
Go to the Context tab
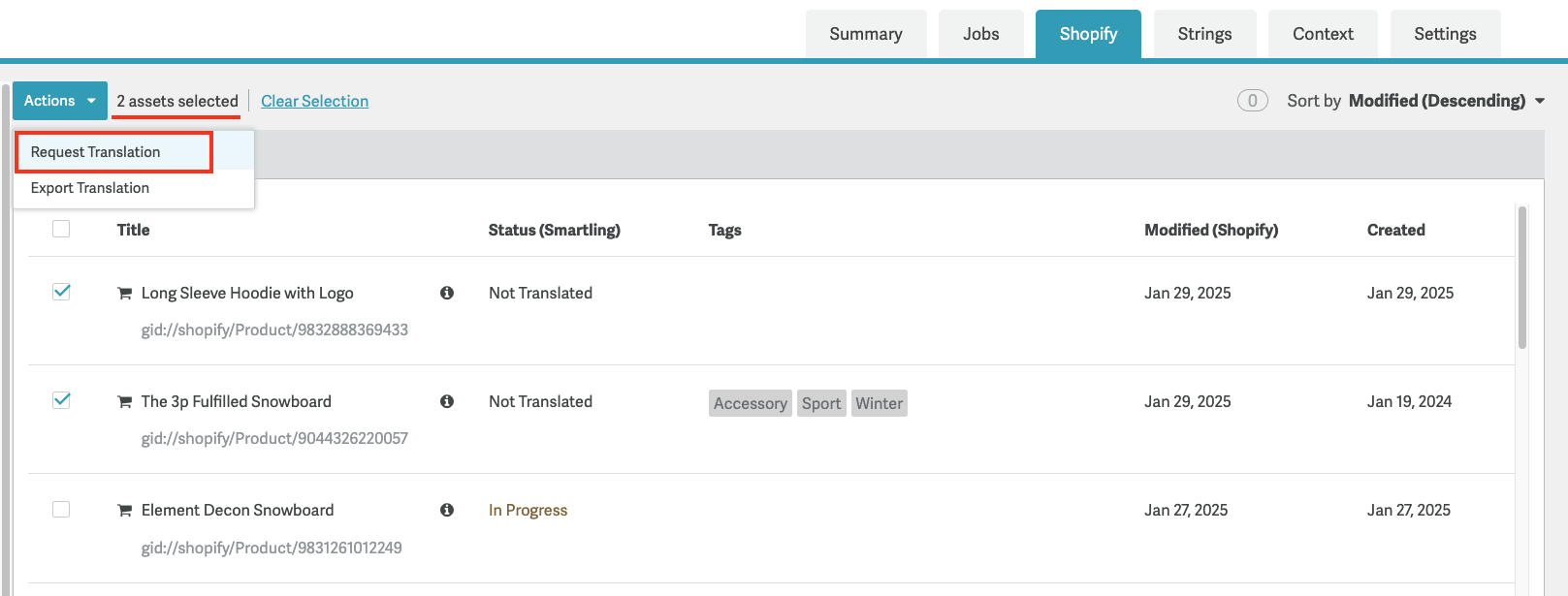(1323, 34)
